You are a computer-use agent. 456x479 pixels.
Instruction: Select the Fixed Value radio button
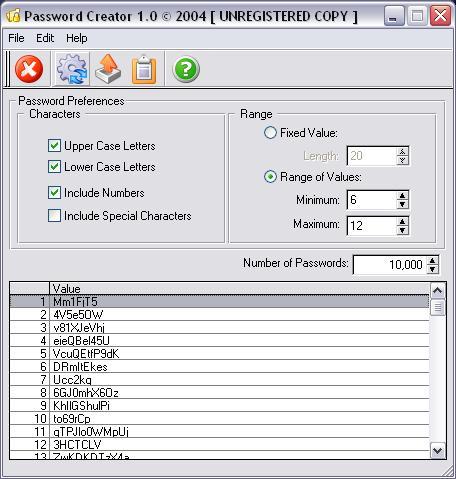point(270,133)
